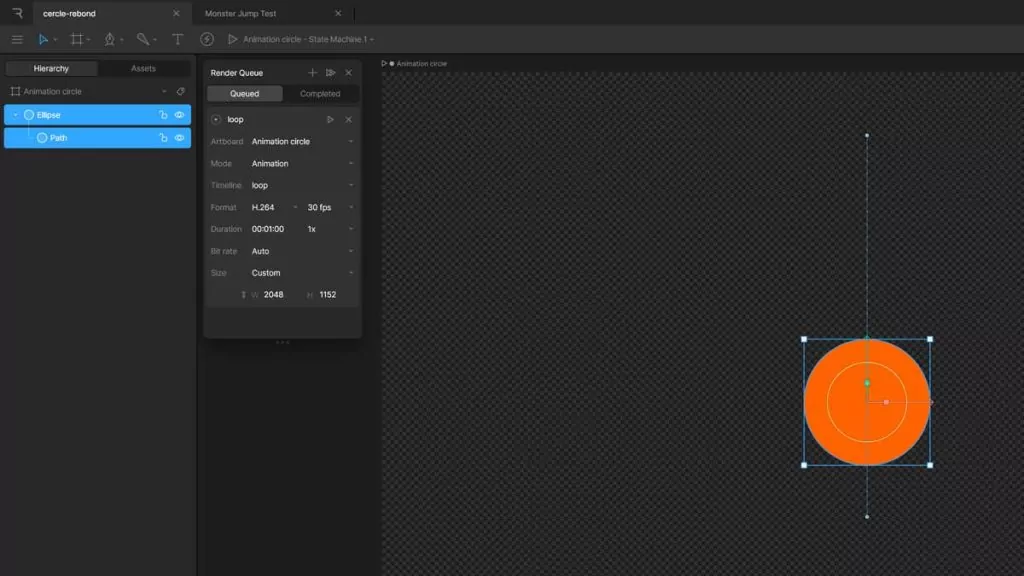1024x576 pixels.
Task: Select the Ellipse row in hierarchy
Action: (x=97, y=115)
